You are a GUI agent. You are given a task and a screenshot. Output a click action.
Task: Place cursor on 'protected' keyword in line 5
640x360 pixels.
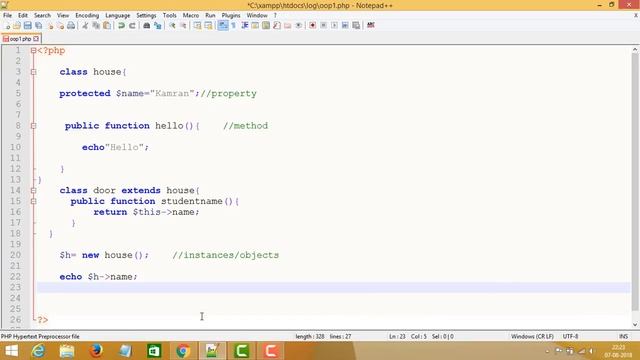pyautogui.click(x=85, y=93)
